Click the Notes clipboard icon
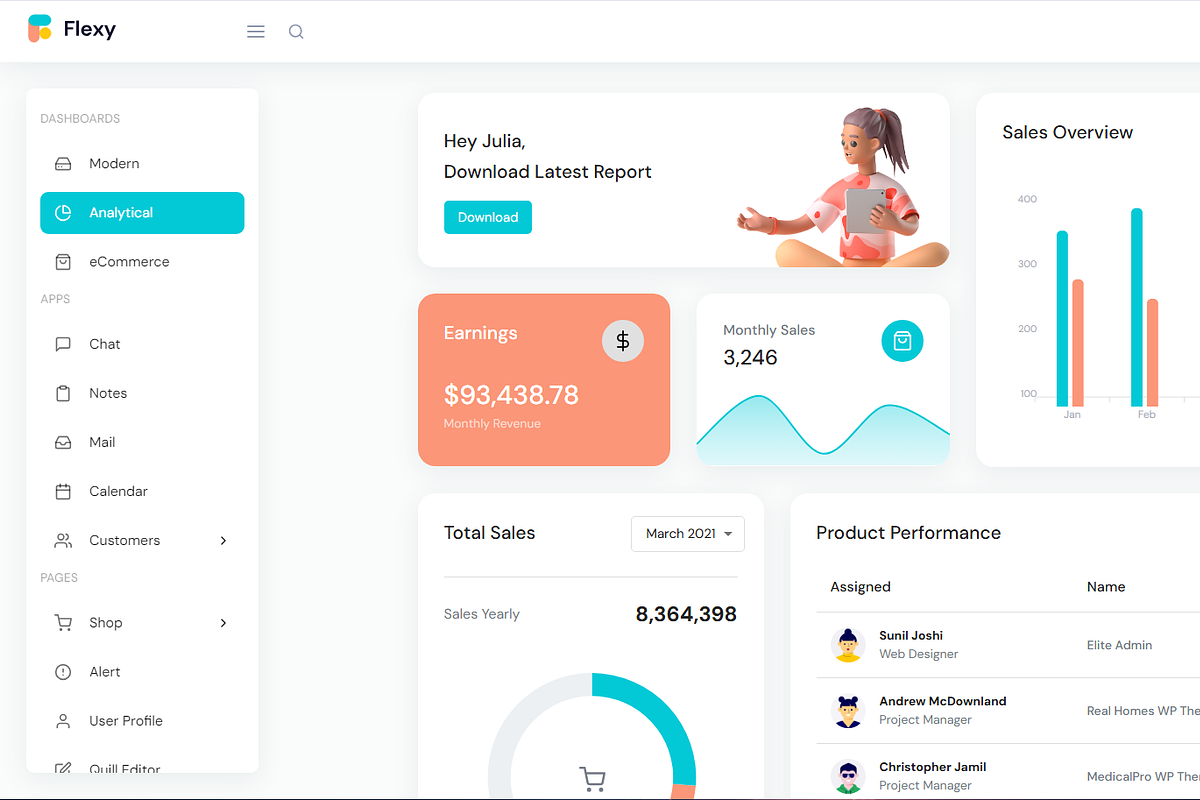The width and height of the screenshot is (1200, 800). pyautogui.click(x=63, y=393)
